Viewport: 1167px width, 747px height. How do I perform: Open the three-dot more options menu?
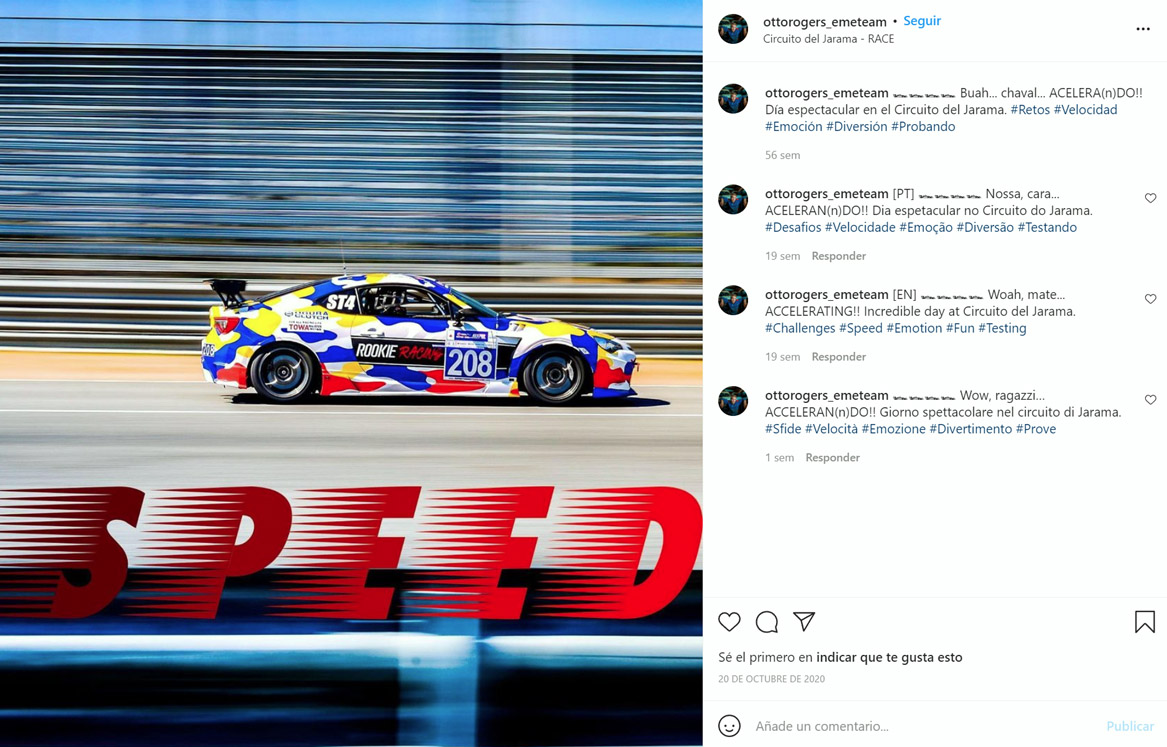click(1143, 29)
